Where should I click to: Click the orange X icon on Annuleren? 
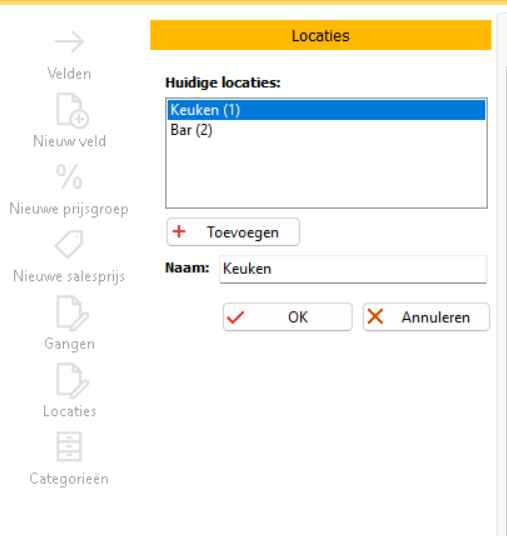tap(375, 317)
